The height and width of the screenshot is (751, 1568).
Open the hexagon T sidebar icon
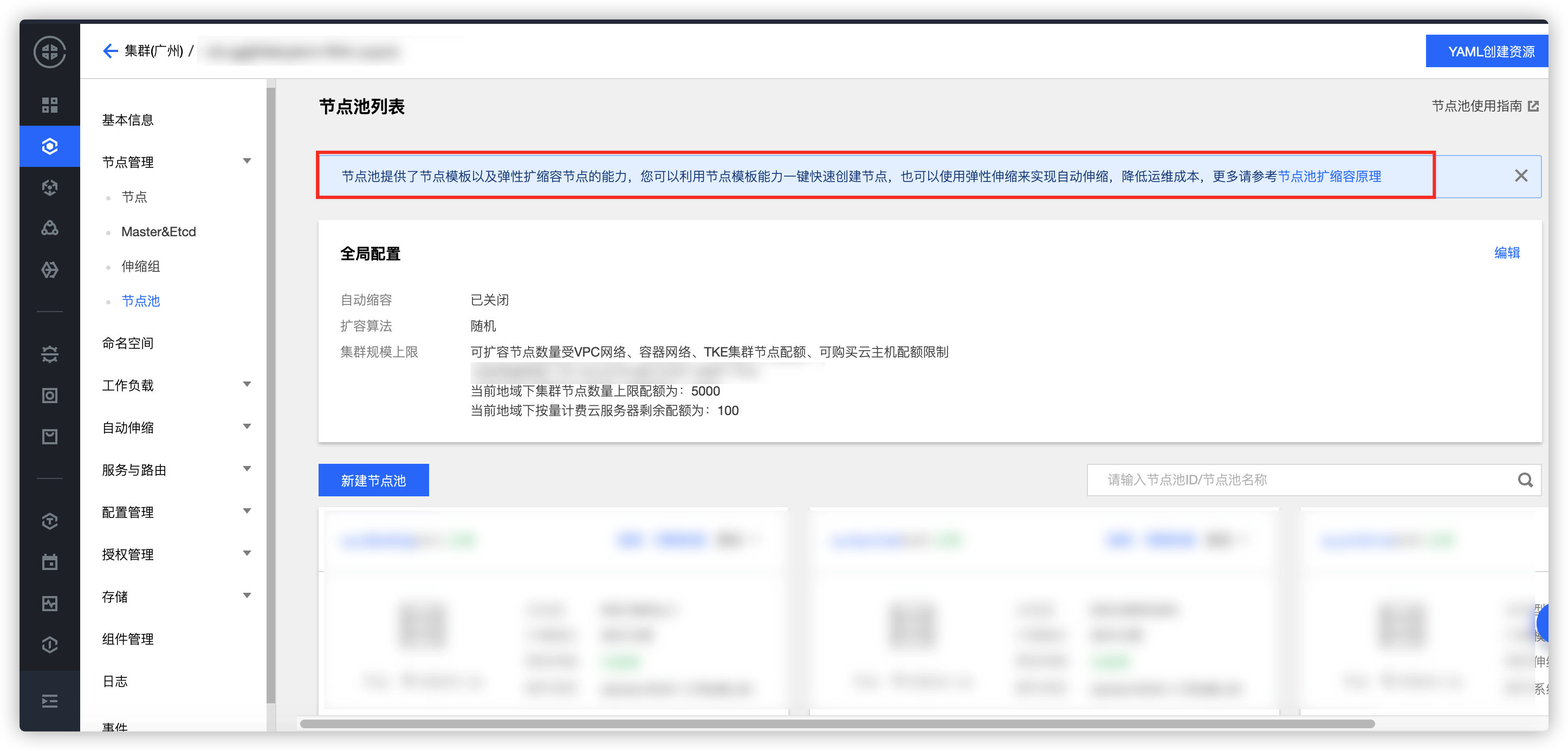(50, 521)
